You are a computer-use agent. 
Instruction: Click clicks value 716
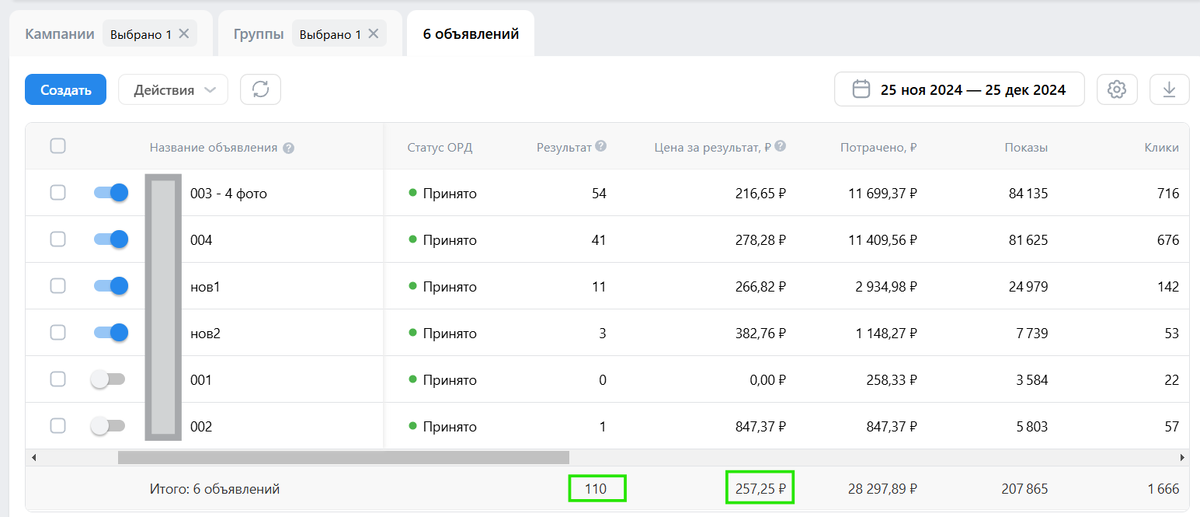[x=1168, y=193]
